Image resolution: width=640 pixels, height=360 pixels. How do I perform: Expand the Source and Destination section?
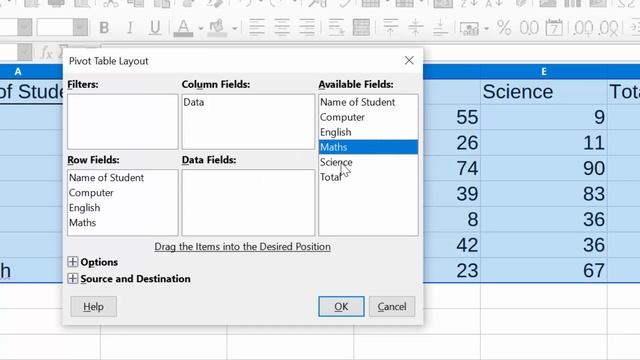[72, 278]
